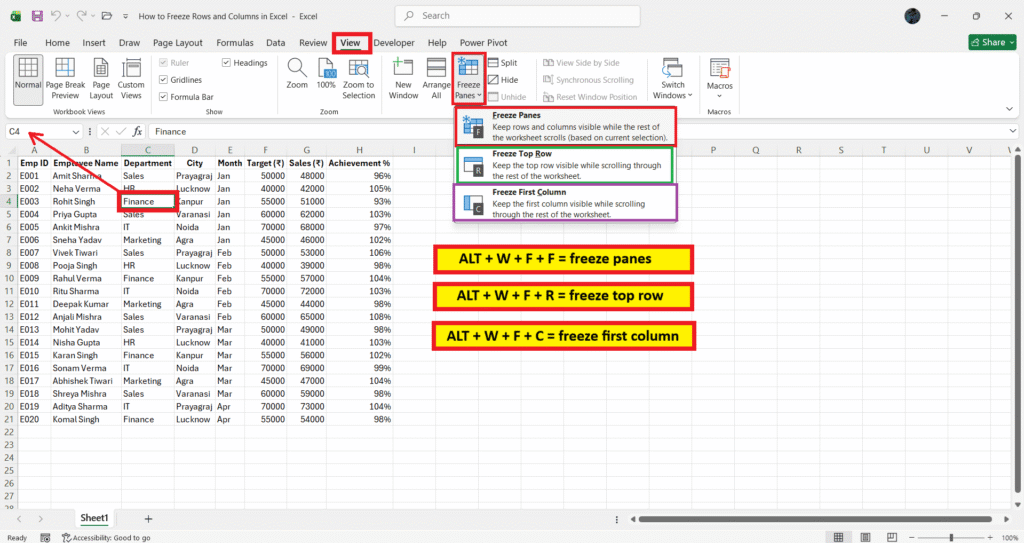Switch to the Developer tab
Image resolution: width=1024 pixels, height=543 pixels.
tap(394, 42)
